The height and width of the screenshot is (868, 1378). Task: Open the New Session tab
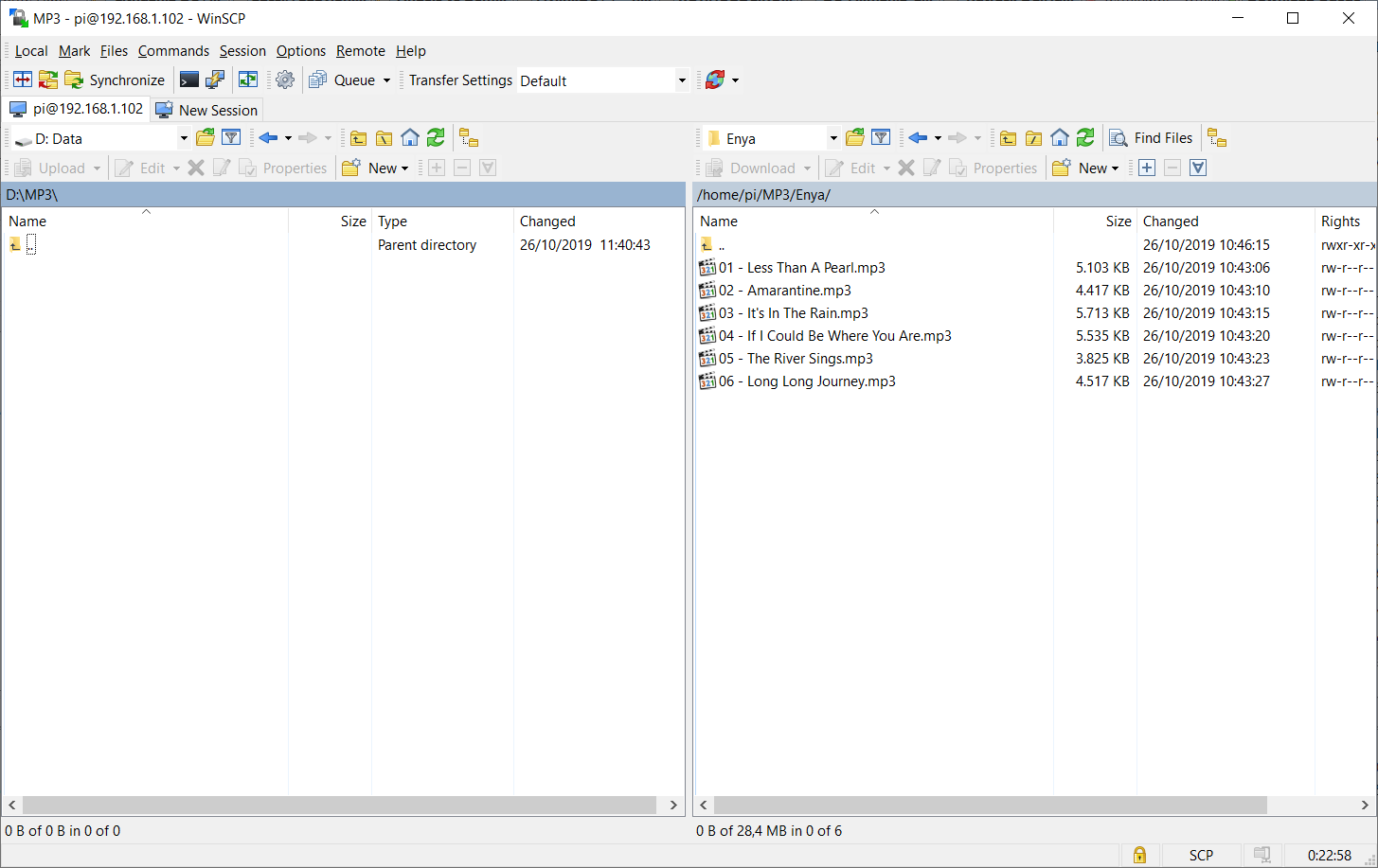click(x=207, y=110)
